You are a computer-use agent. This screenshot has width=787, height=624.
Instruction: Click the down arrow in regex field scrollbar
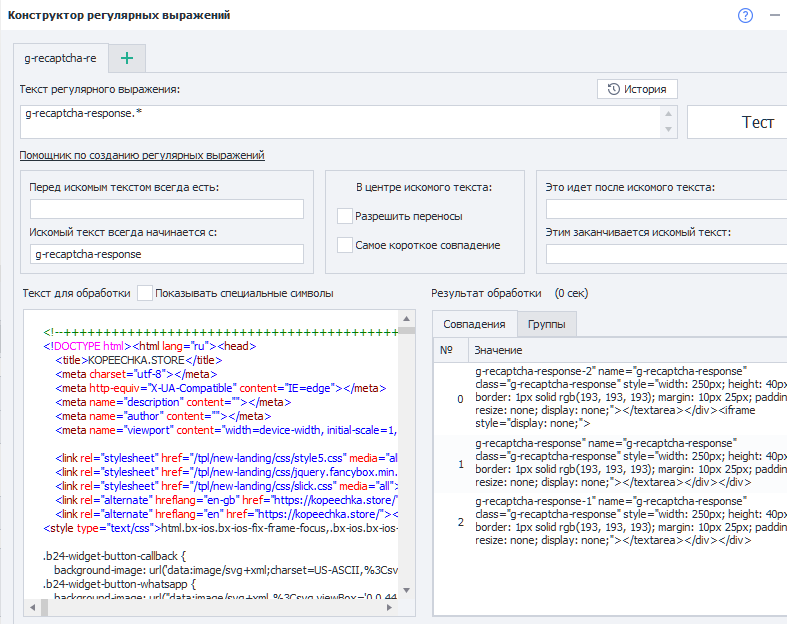click(667, 131)
